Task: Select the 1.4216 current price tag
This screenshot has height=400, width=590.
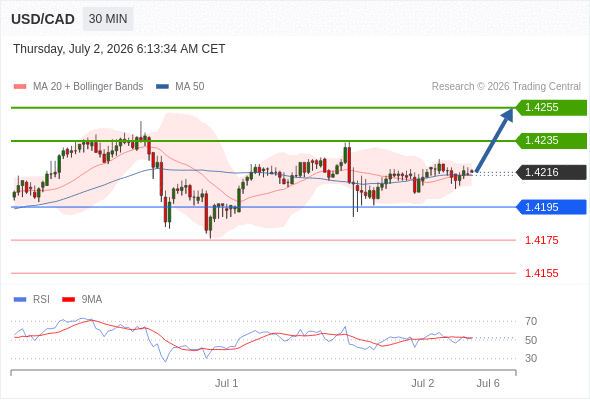Action: [551, 172]
